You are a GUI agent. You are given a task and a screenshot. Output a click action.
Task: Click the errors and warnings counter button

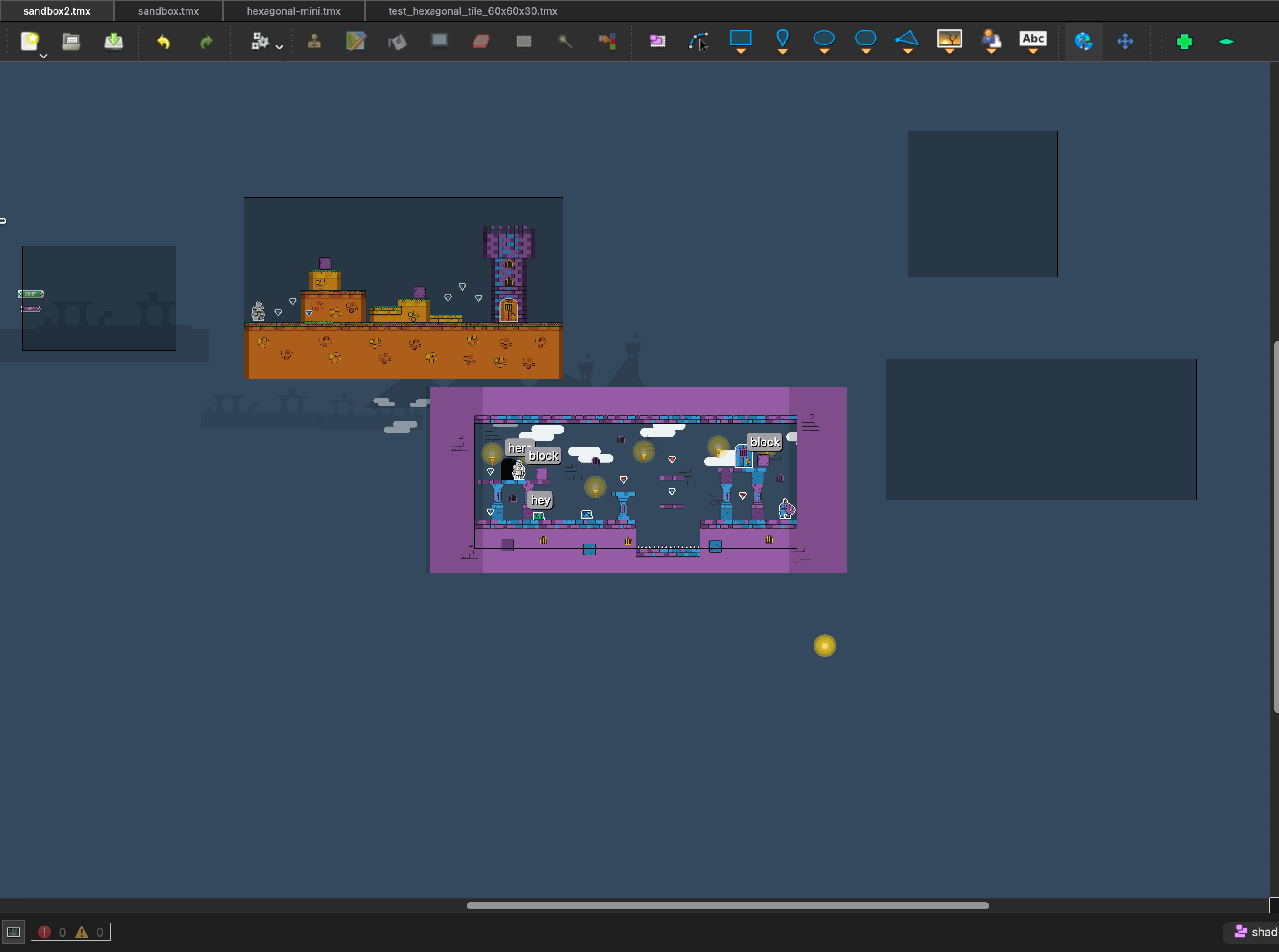70,932
